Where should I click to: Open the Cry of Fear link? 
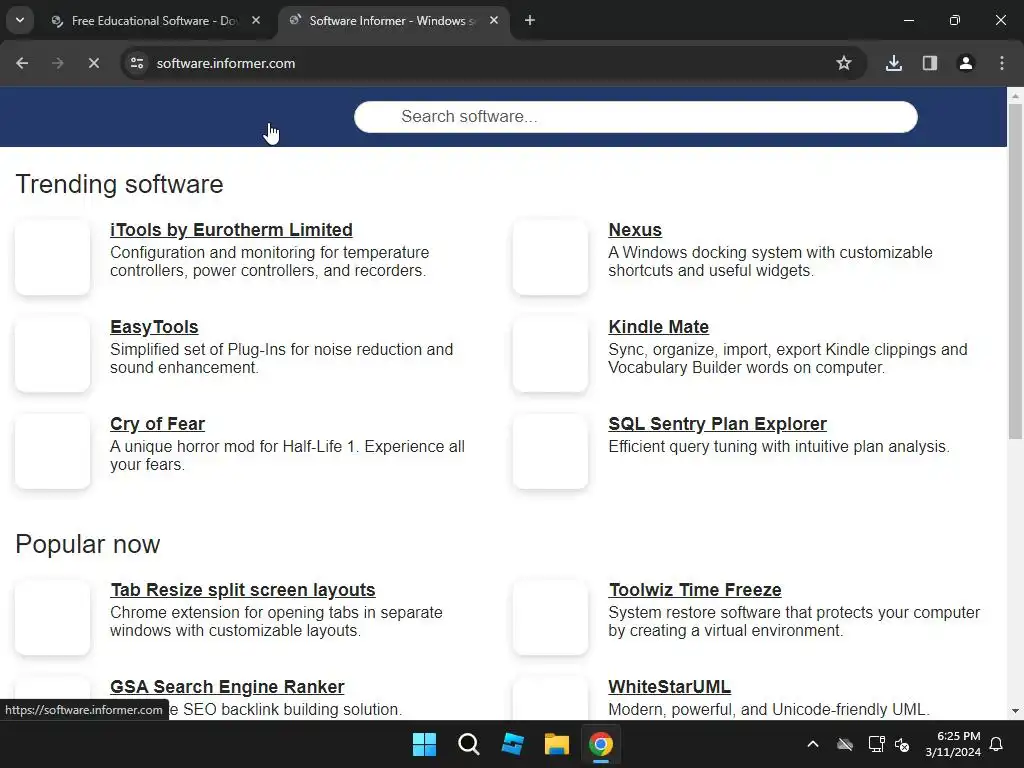(157, 424)
